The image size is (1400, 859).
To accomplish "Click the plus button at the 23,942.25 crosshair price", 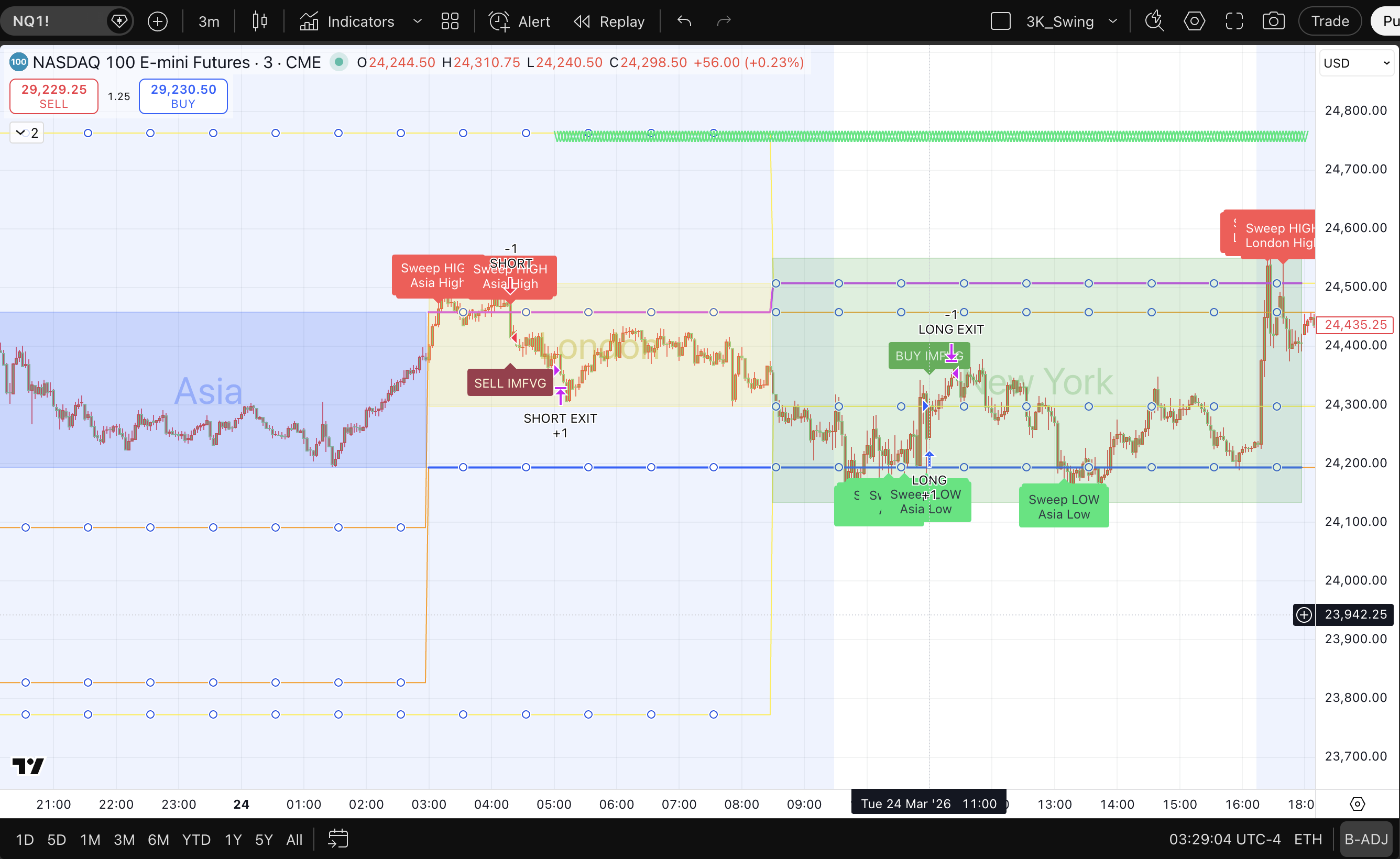I will (1305, 614).
